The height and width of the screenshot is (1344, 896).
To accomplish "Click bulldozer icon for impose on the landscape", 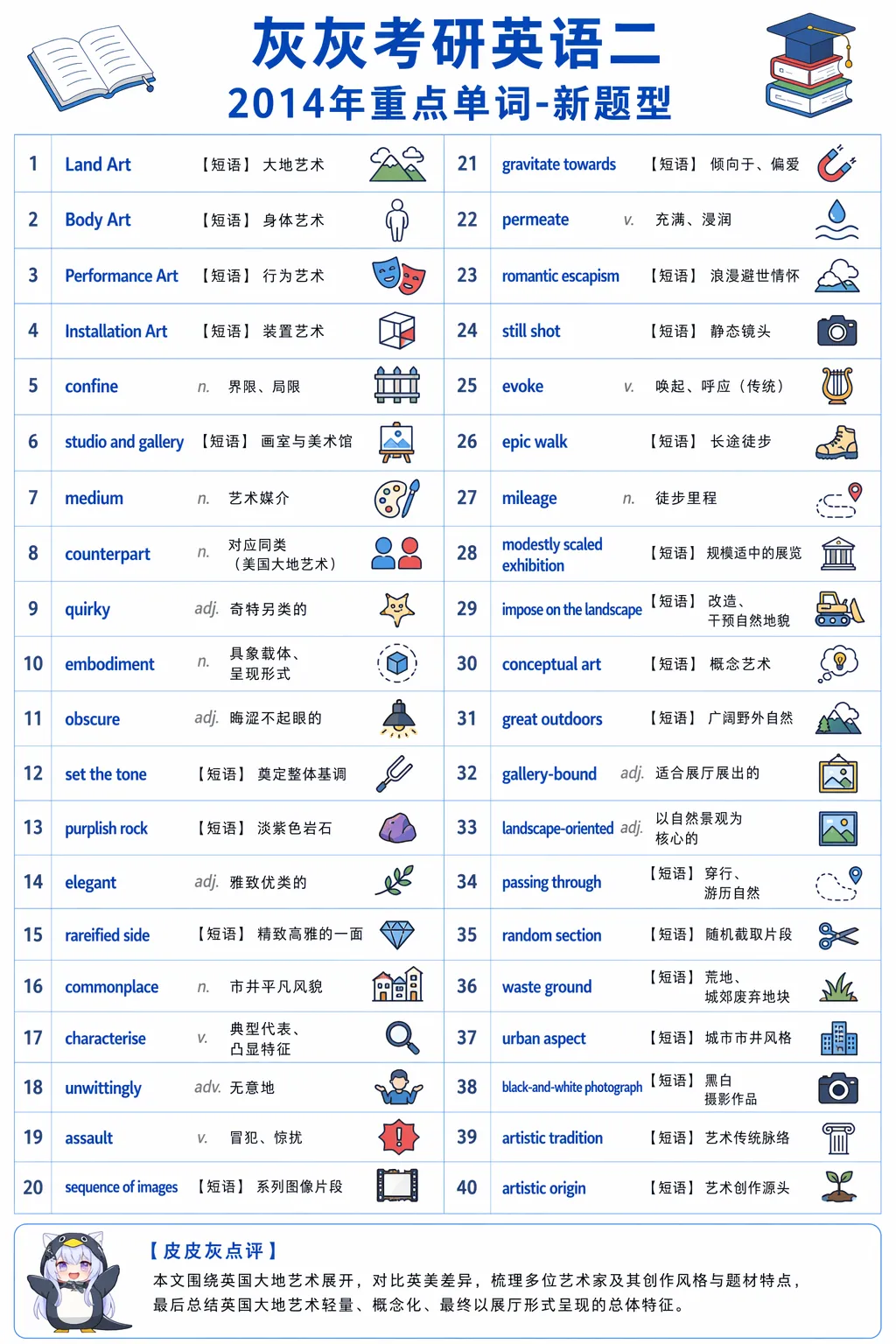I will [x=839, y=609].
